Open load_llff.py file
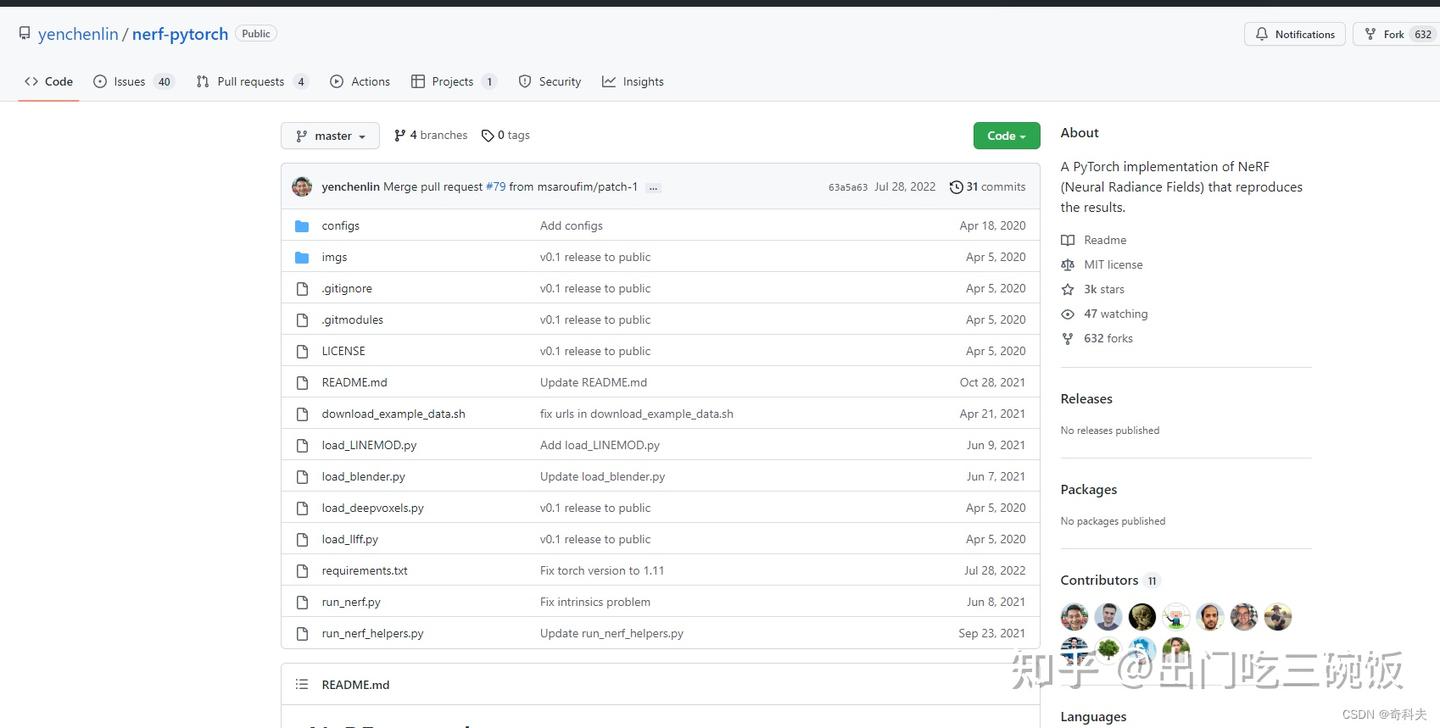The image size is (1440, 728). coord(350,539)
